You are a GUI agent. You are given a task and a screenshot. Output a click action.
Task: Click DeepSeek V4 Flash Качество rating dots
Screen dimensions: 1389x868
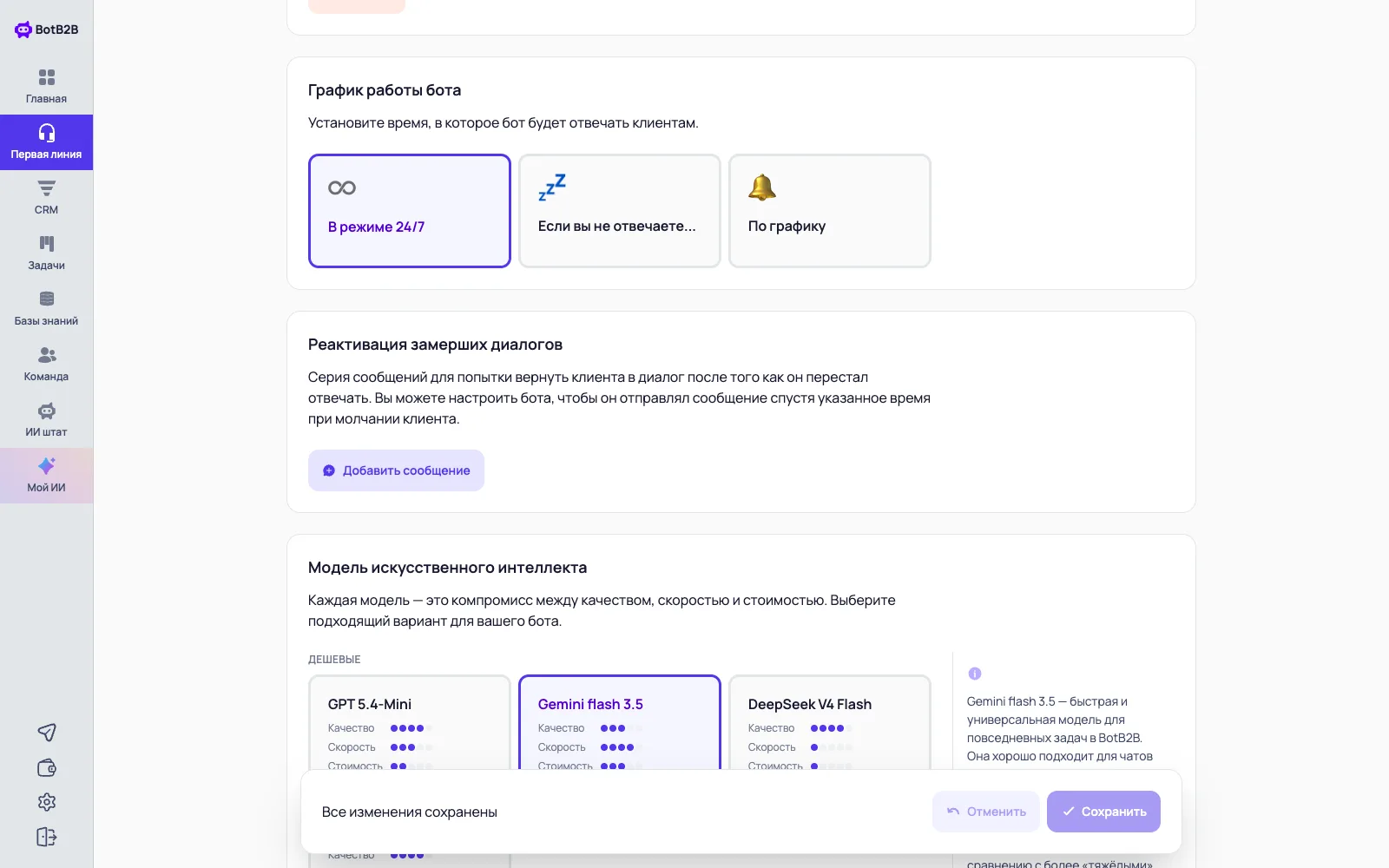[x=832, y=728]
